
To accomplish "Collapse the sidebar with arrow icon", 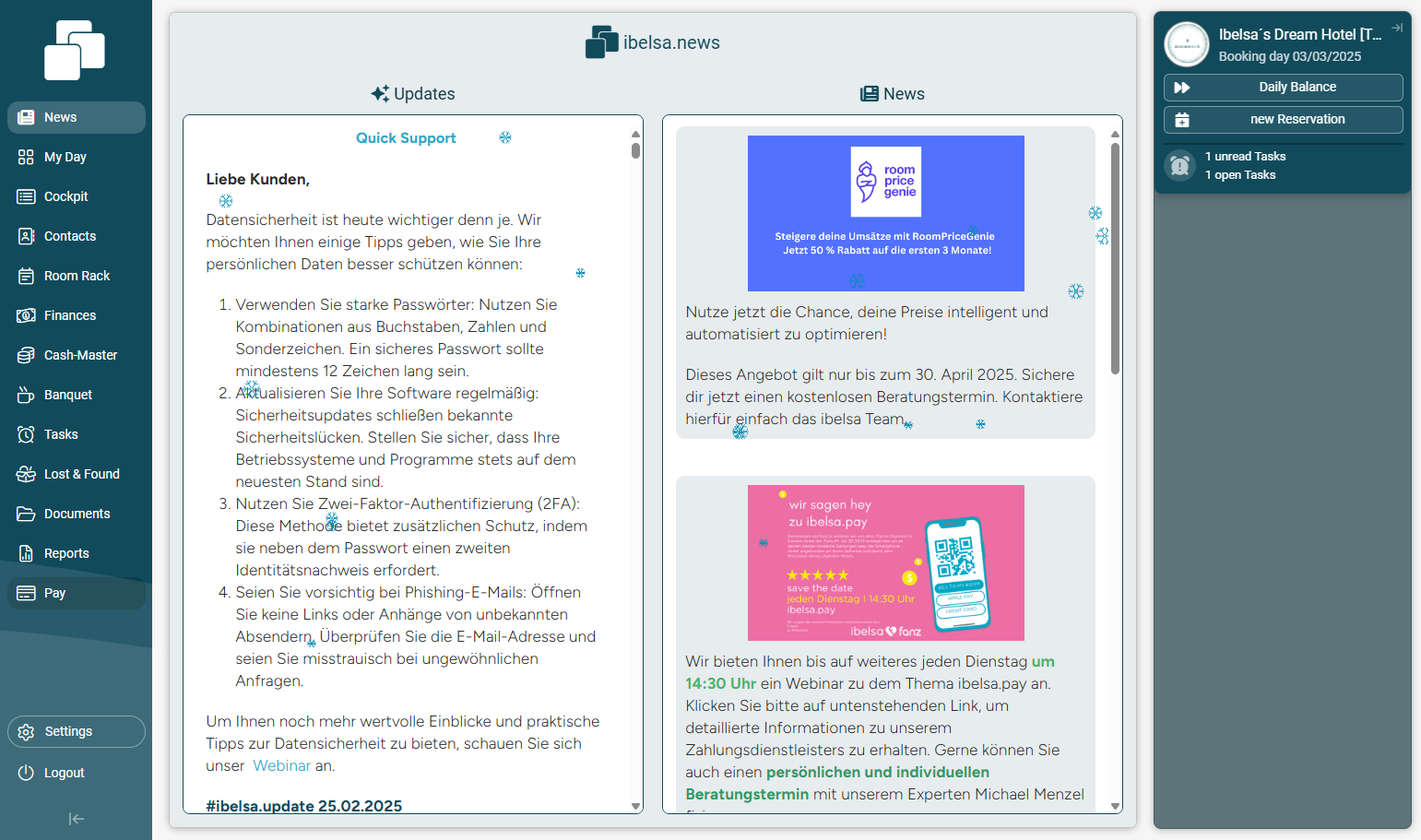I will pyautogui.click(x=77, y=819).
